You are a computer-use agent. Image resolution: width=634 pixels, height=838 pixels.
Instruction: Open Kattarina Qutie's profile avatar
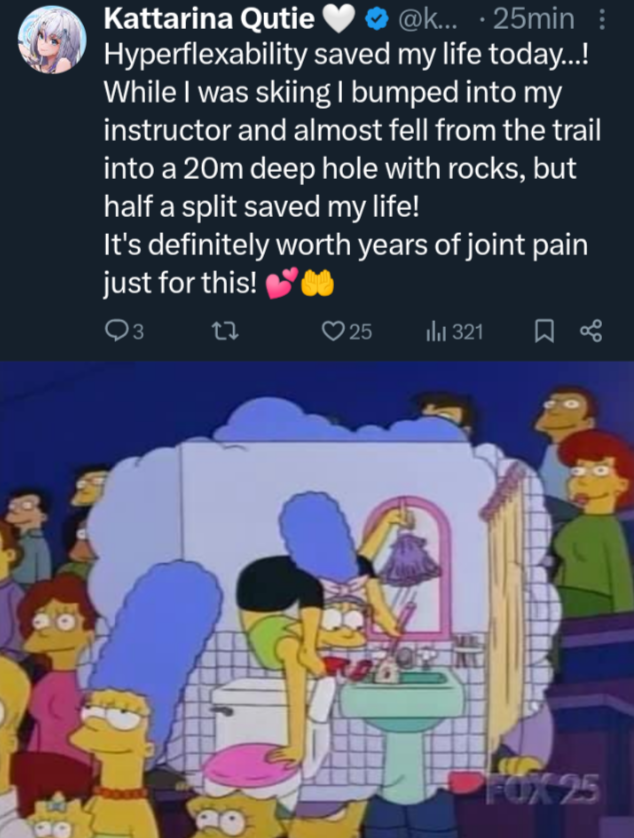click(52, 40)
